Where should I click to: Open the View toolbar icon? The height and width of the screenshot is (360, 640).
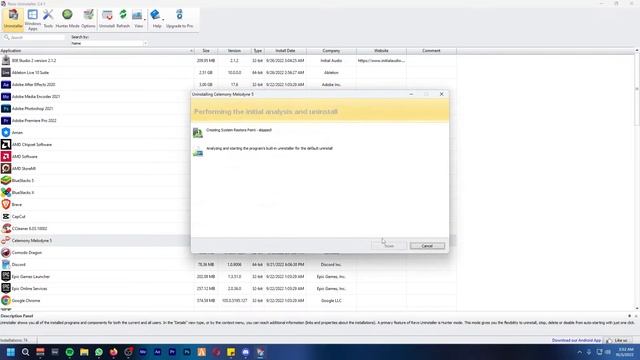click(x=137, y=19)
